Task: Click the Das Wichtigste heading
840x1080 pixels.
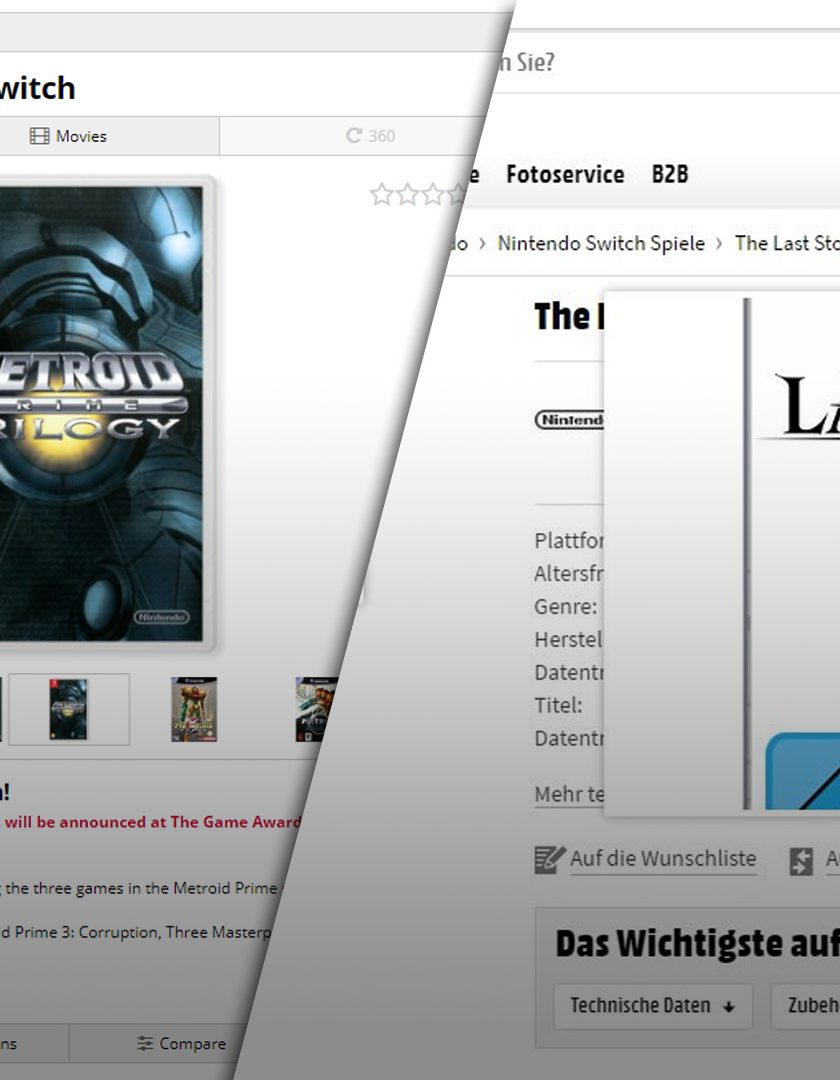Action: pos(697,944)
